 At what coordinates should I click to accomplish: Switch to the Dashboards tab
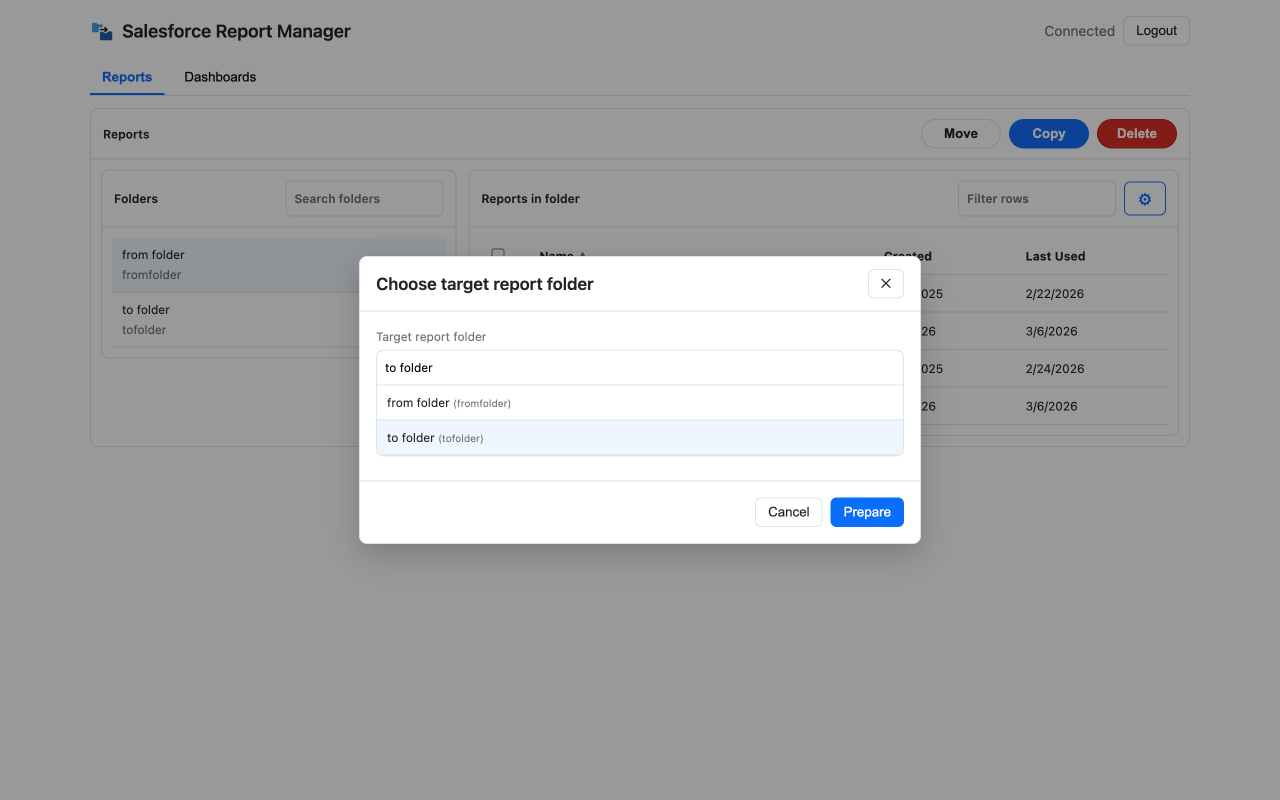coord(220,77)
